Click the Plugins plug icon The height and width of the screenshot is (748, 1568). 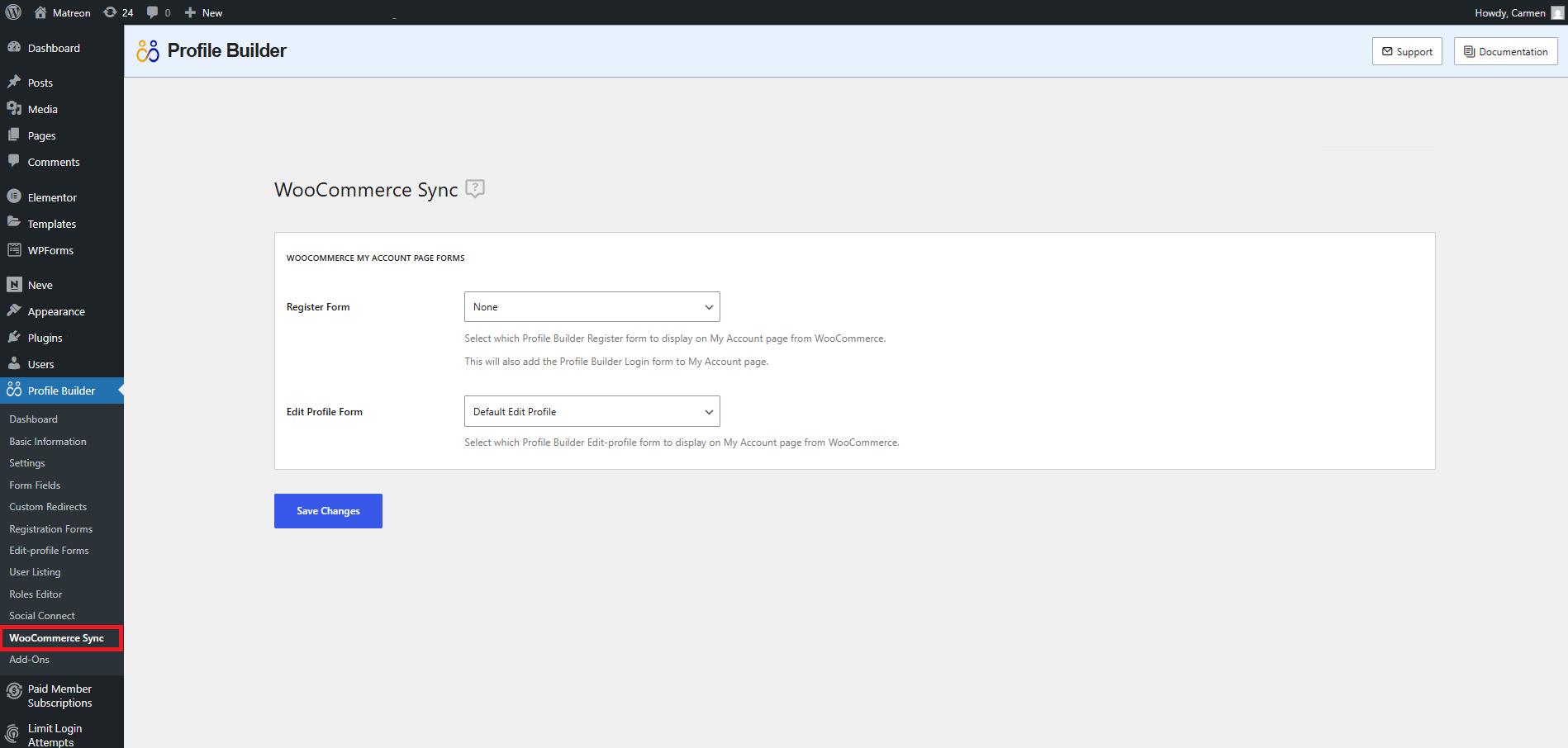coord(14,337)
